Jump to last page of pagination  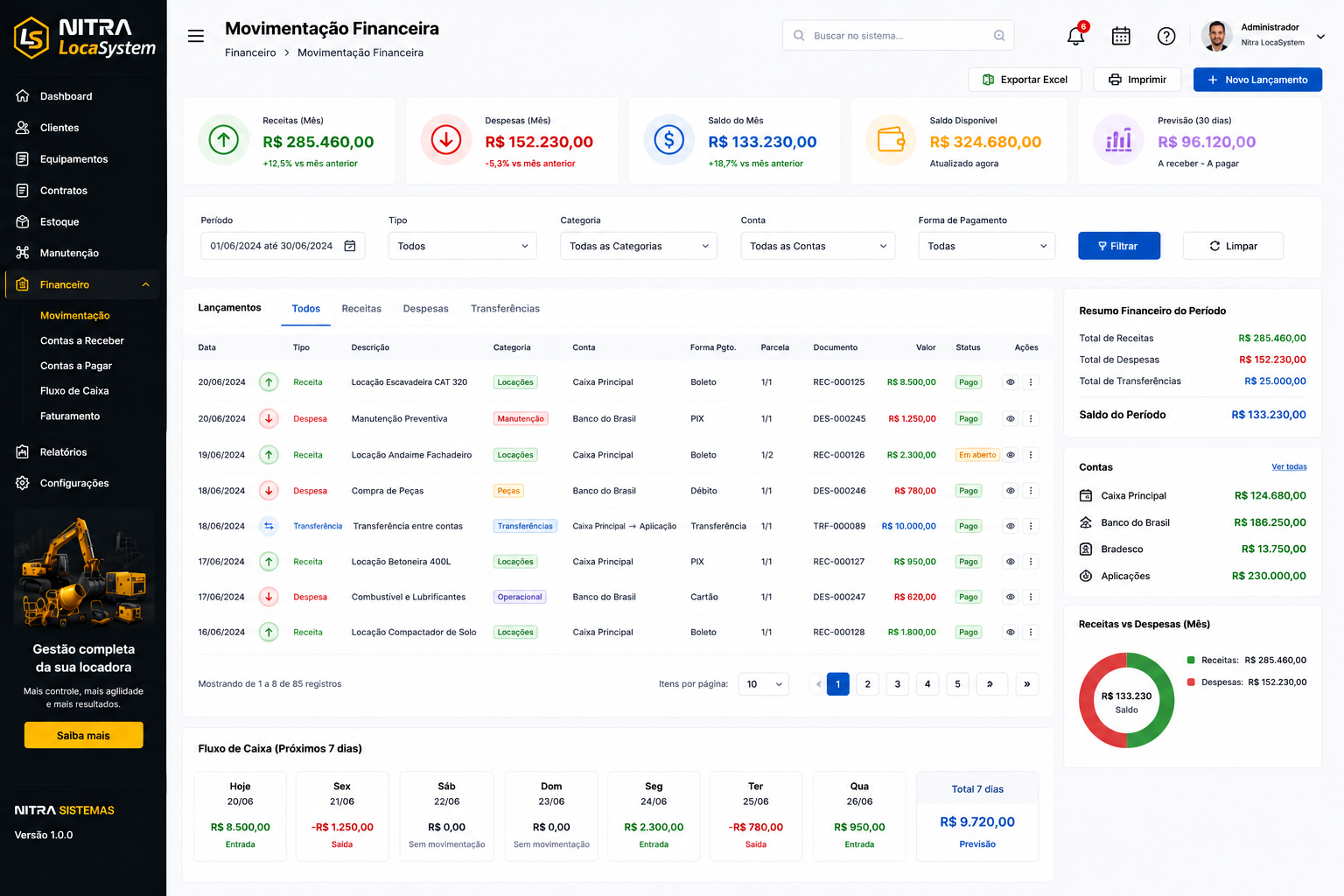[1027, 684]
